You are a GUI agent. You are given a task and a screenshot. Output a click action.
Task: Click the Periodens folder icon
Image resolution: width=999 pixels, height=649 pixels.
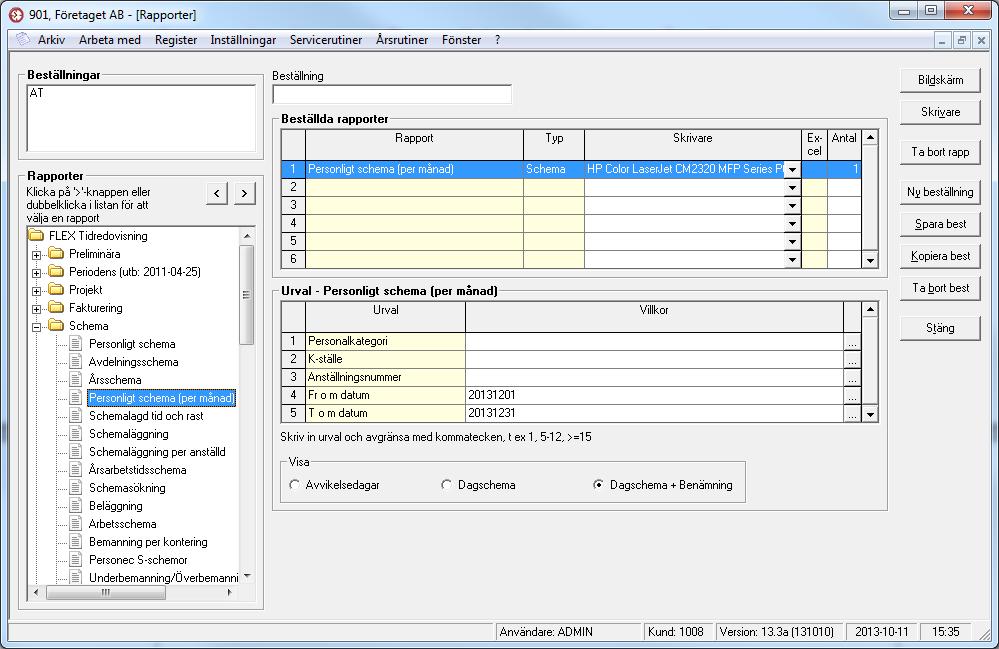point(56,271)
